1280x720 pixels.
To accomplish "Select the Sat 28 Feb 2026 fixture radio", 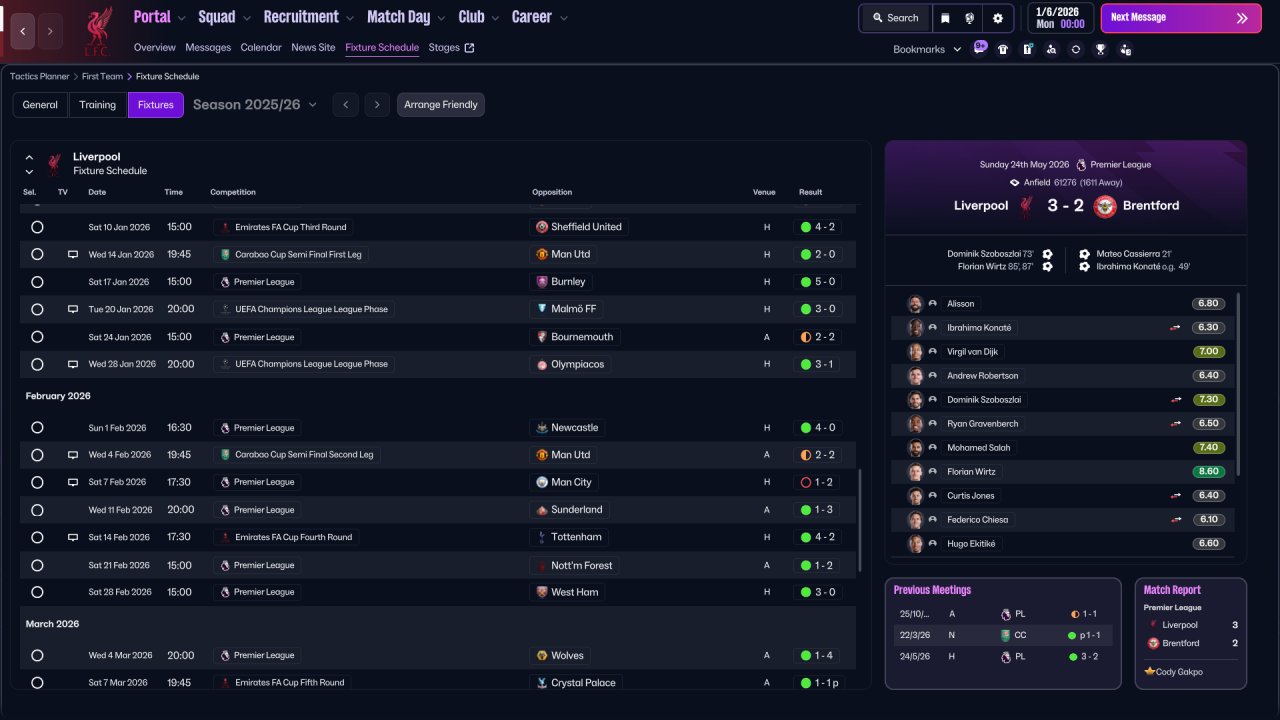I will coord(37,592).
